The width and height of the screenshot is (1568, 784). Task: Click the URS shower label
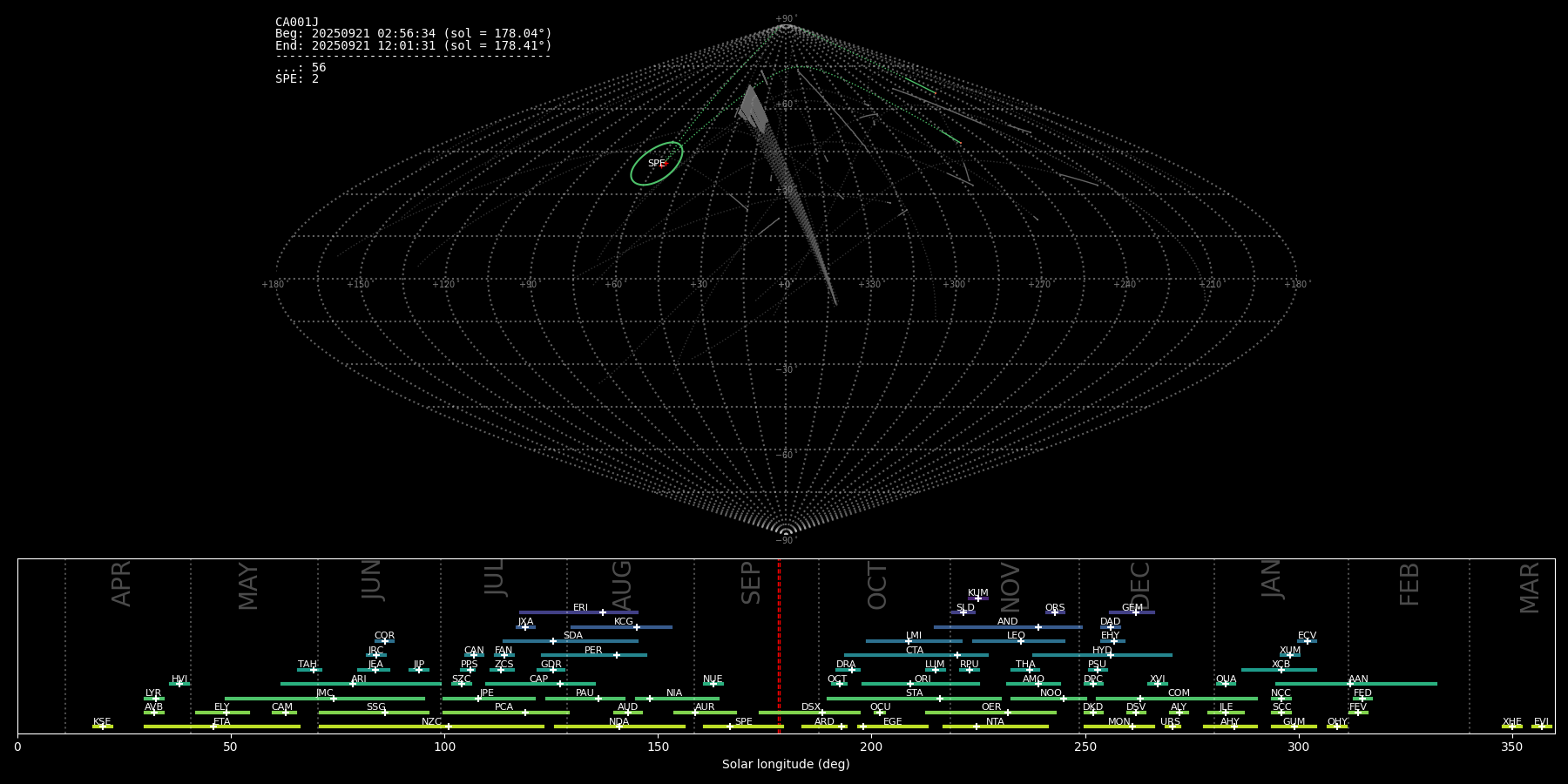click(x=1170, y=721)
